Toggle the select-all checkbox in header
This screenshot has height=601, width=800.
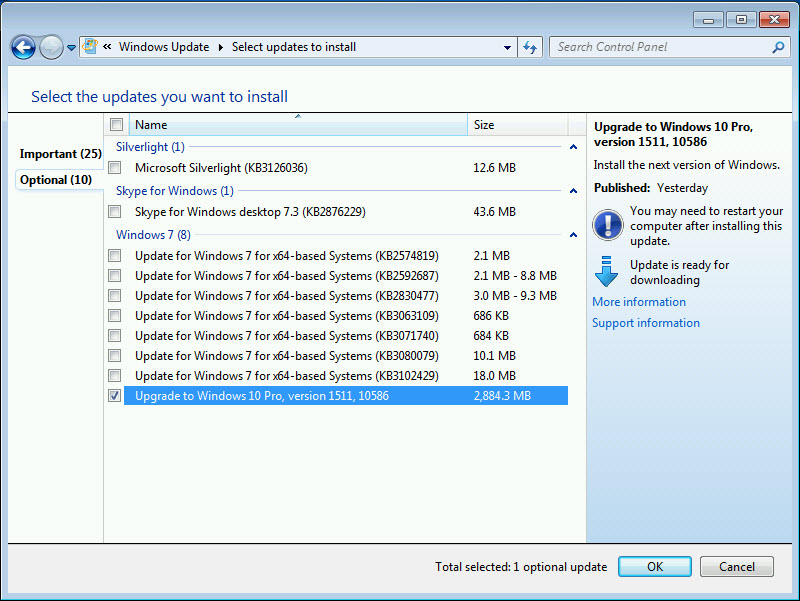pos(116,125)
